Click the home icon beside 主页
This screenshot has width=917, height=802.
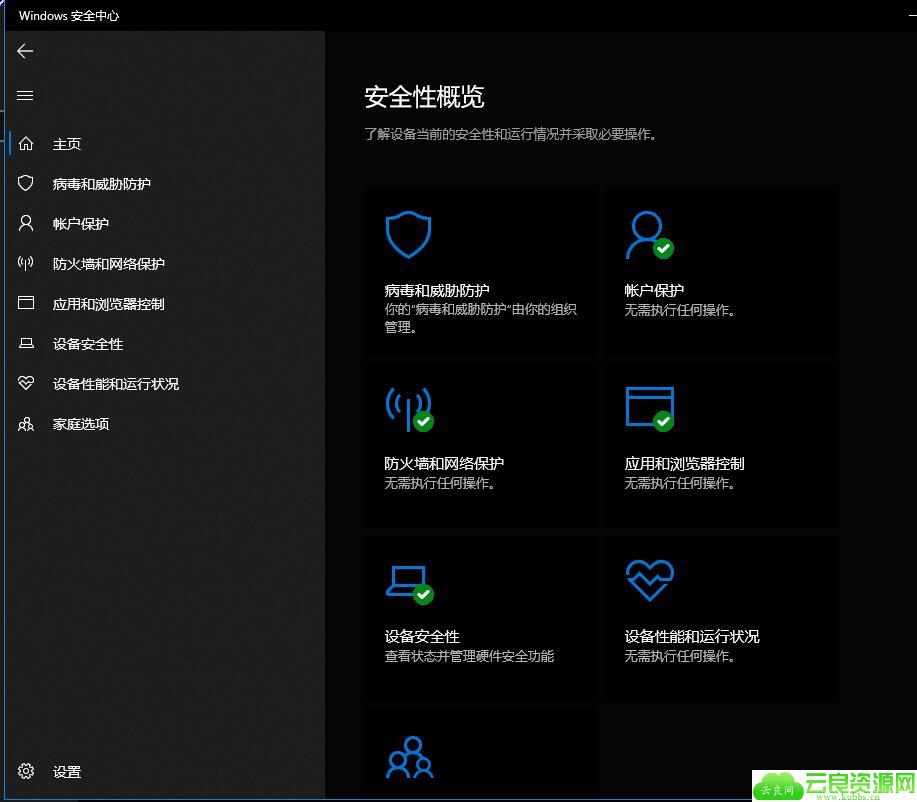click(26, 143)
